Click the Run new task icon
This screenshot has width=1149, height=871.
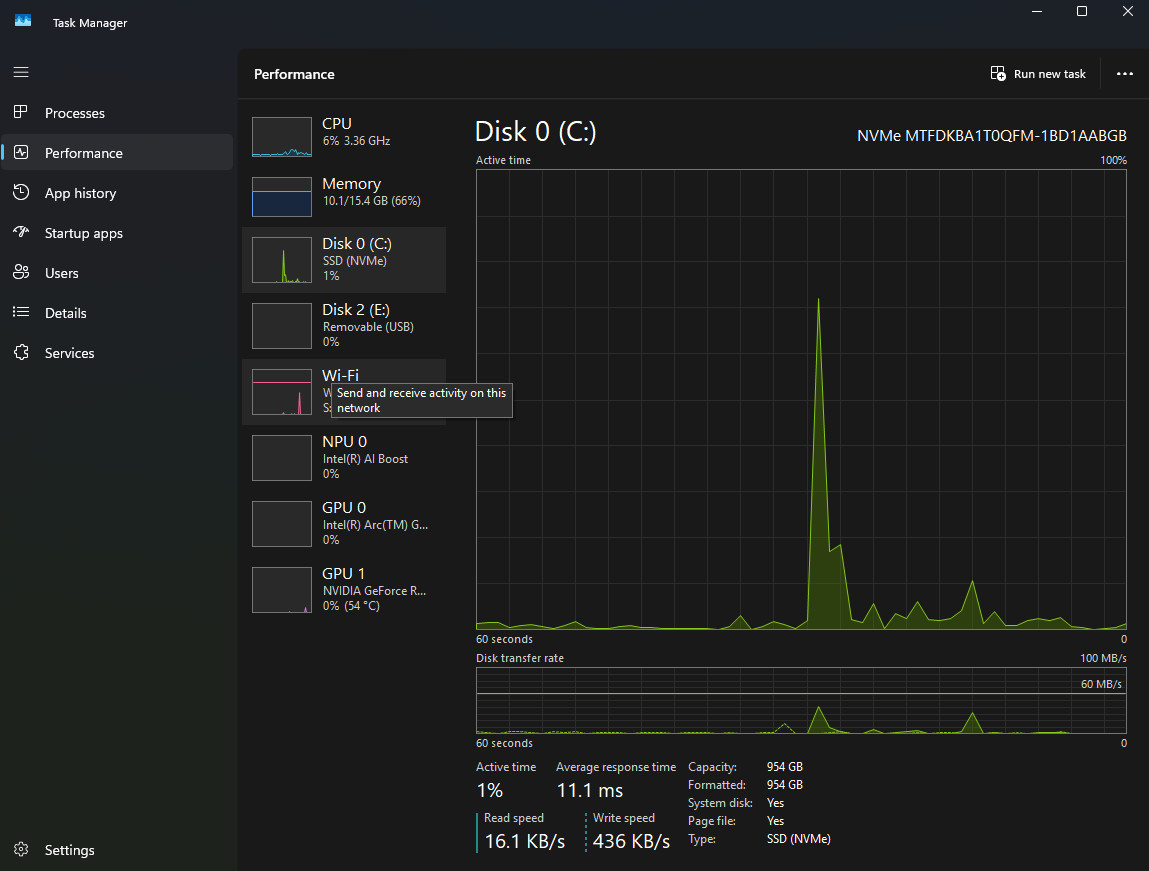click(x=998, y=73)
